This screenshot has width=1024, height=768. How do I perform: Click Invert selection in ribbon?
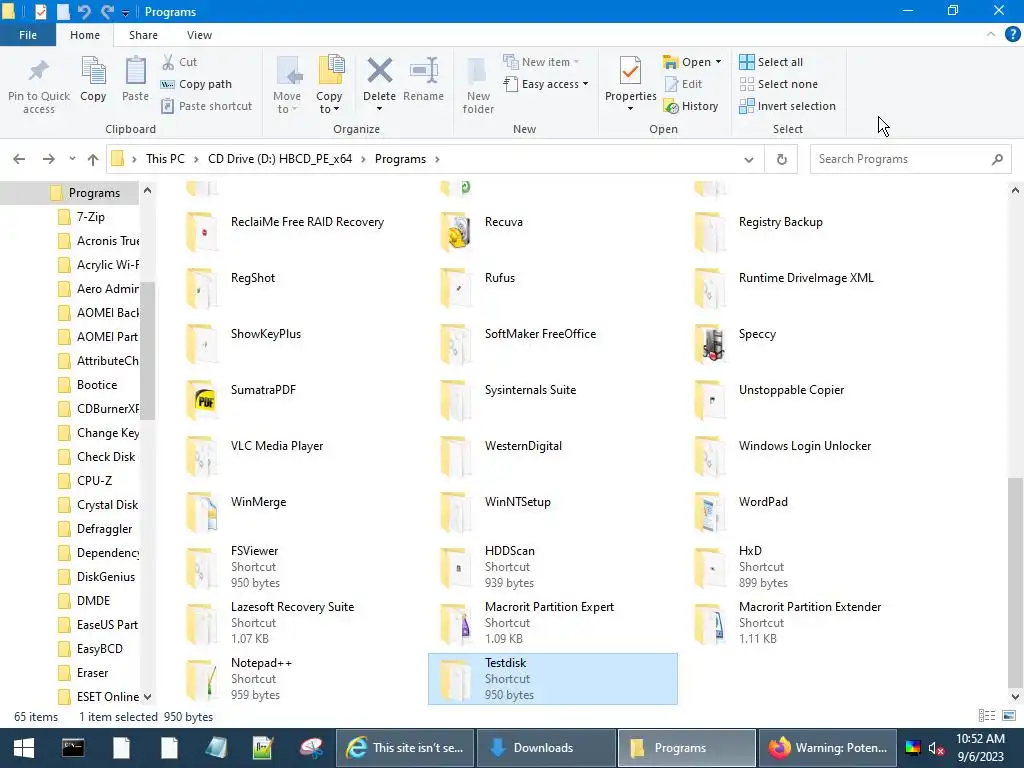click(787, 106)
